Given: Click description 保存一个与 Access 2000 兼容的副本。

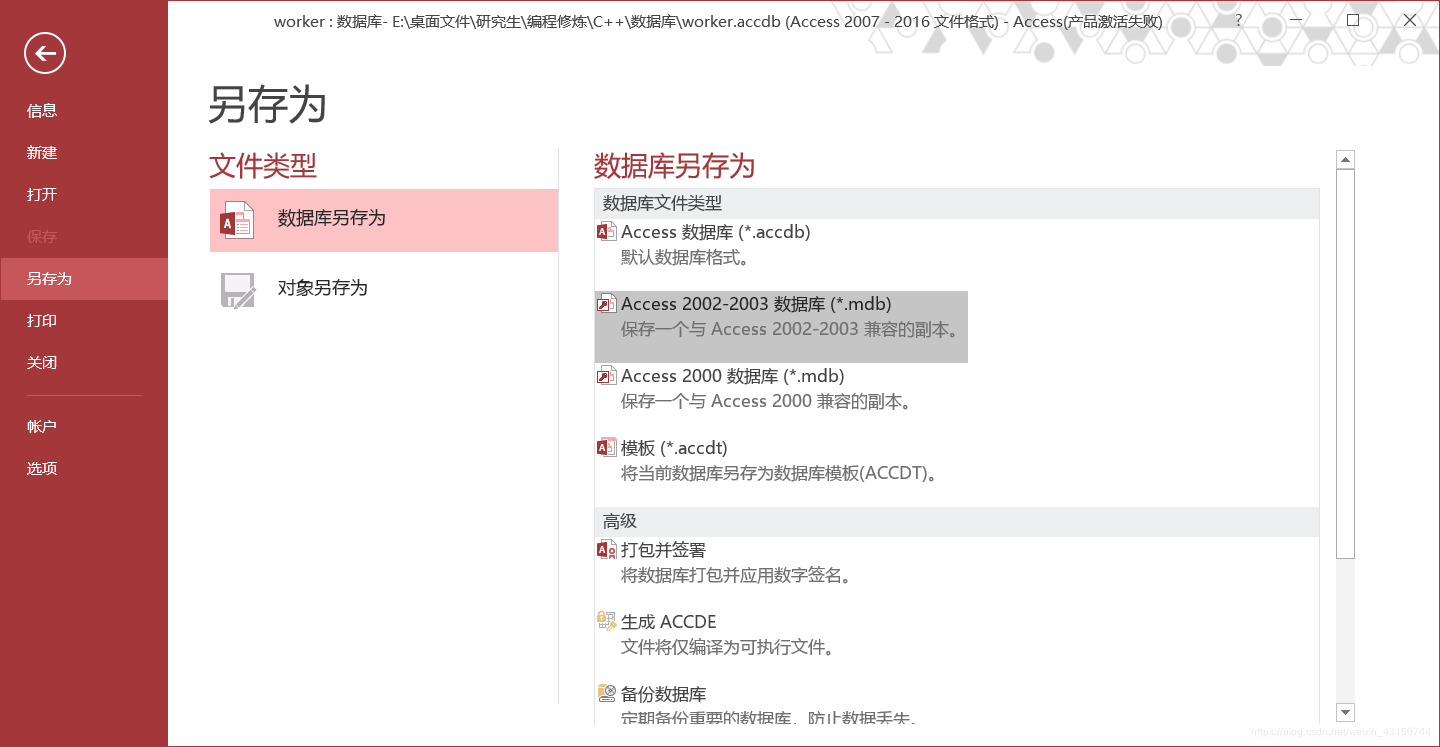Looking at the screenshot, I should (767, 401).
